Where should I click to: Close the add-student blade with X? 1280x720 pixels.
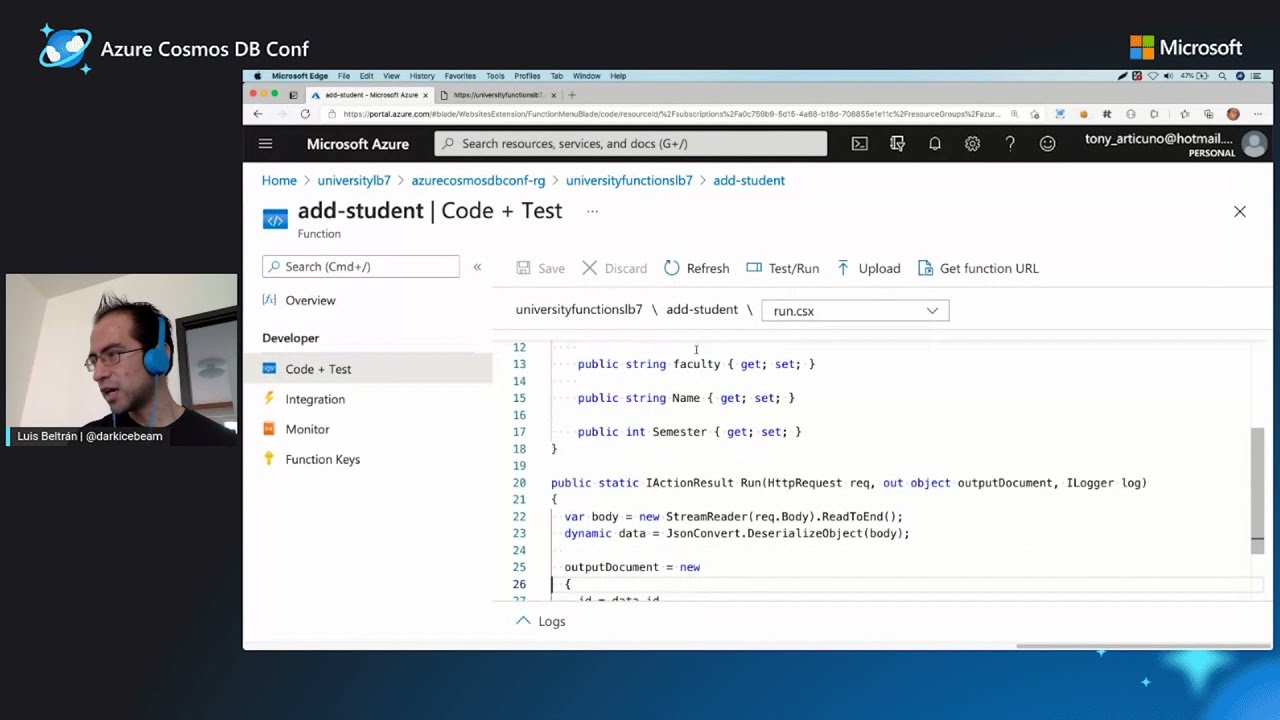(1240, 211)
